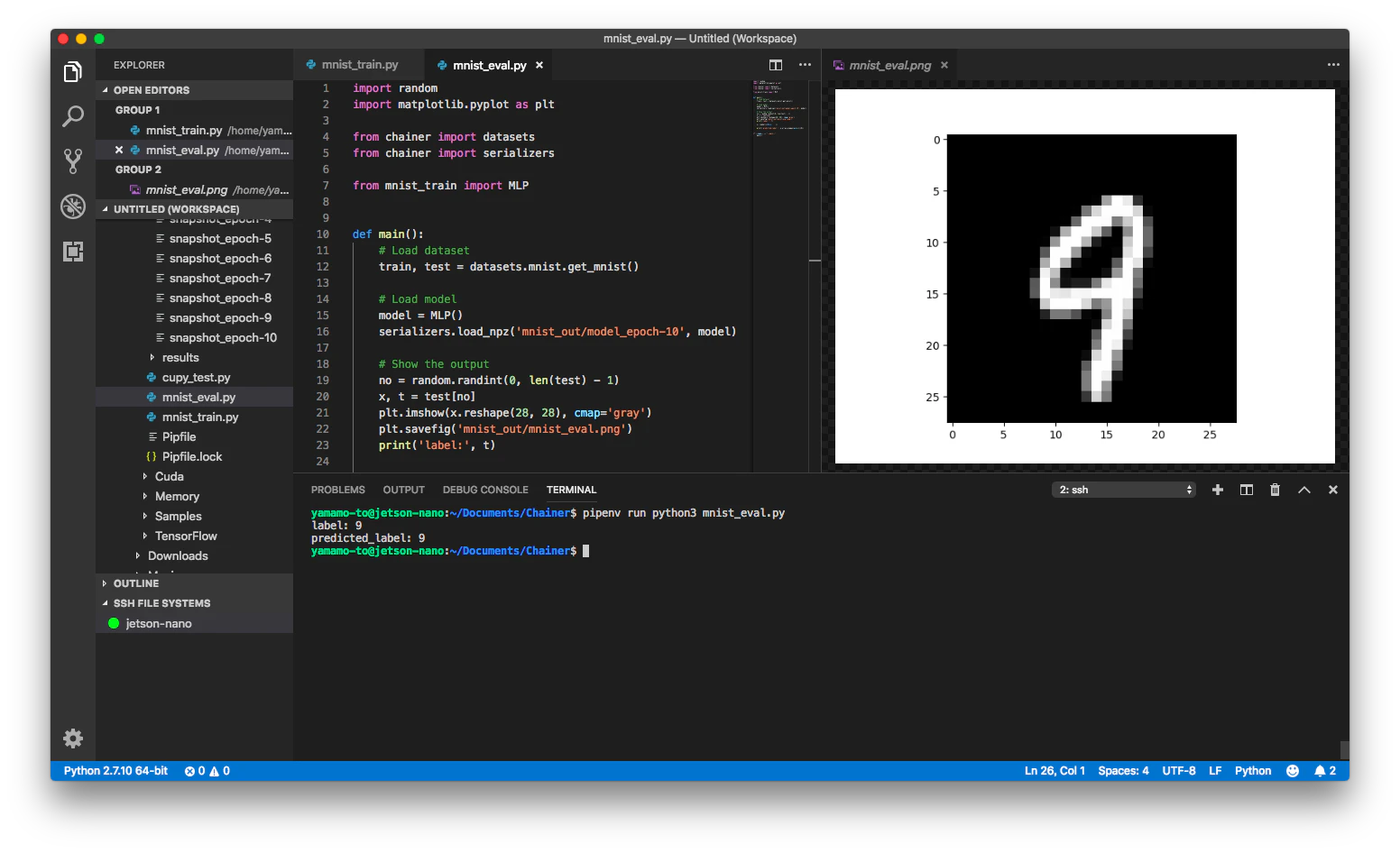
Task: Collapse the UNTITLED (WORKSPACE) section
Action: tap(195, 209)
